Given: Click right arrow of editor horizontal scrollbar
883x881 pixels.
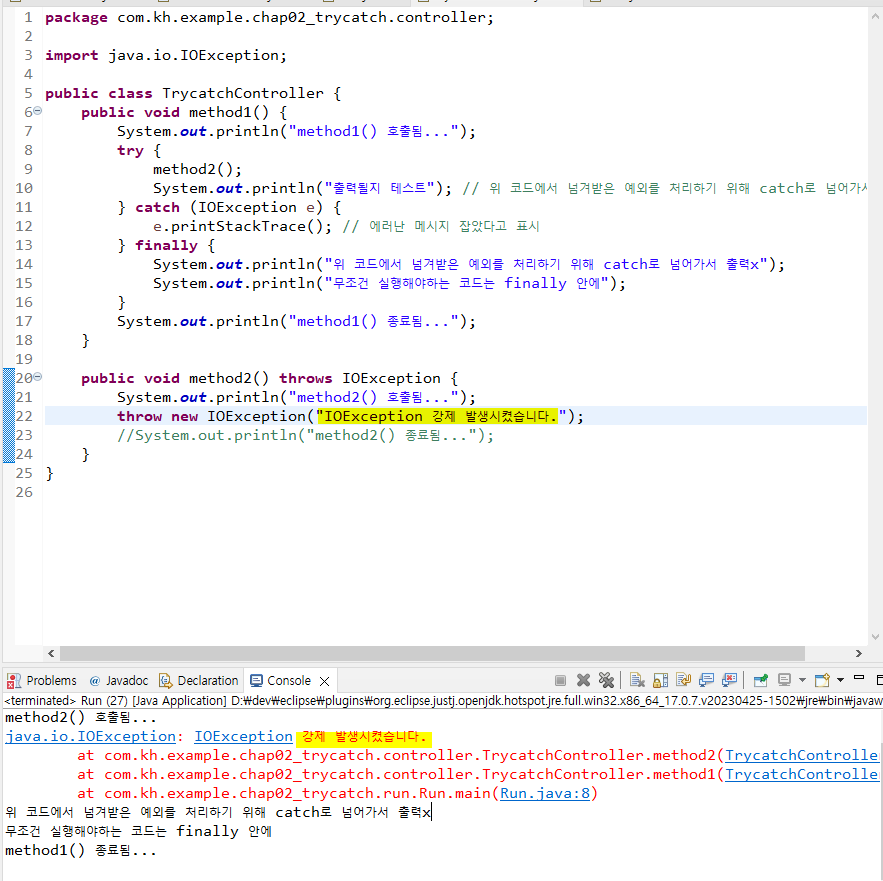Looking at the screenshot, I should click(858, 653).
